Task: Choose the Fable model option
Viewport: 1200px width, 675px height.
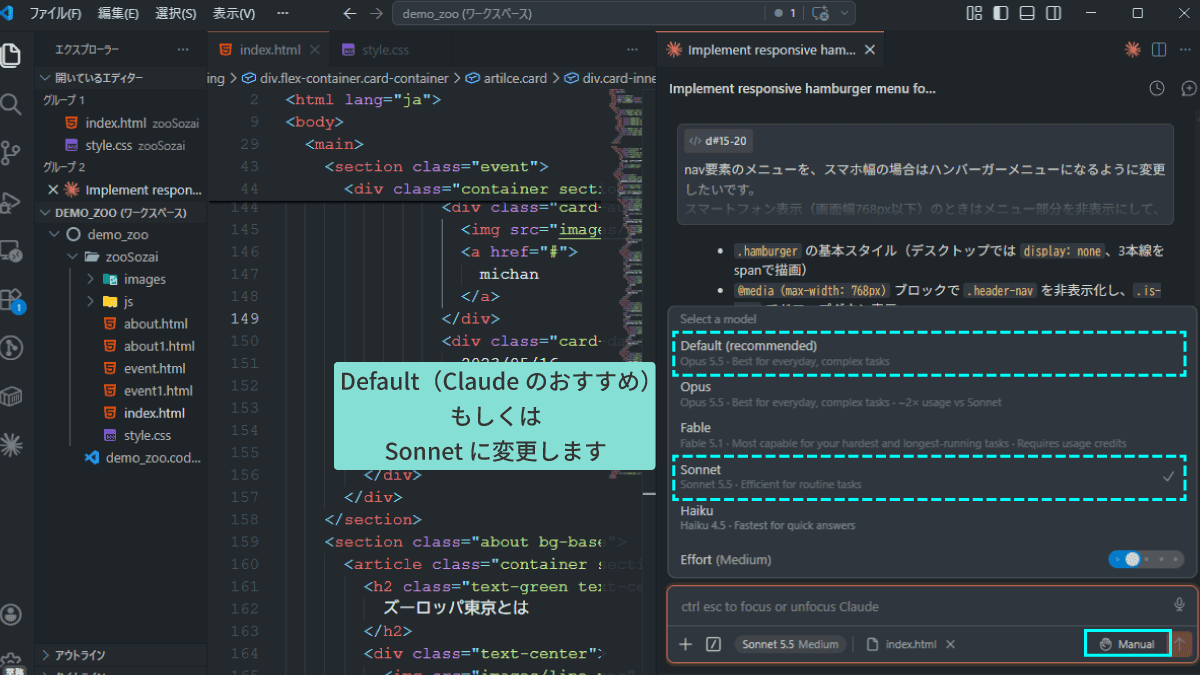Action: 931,435
